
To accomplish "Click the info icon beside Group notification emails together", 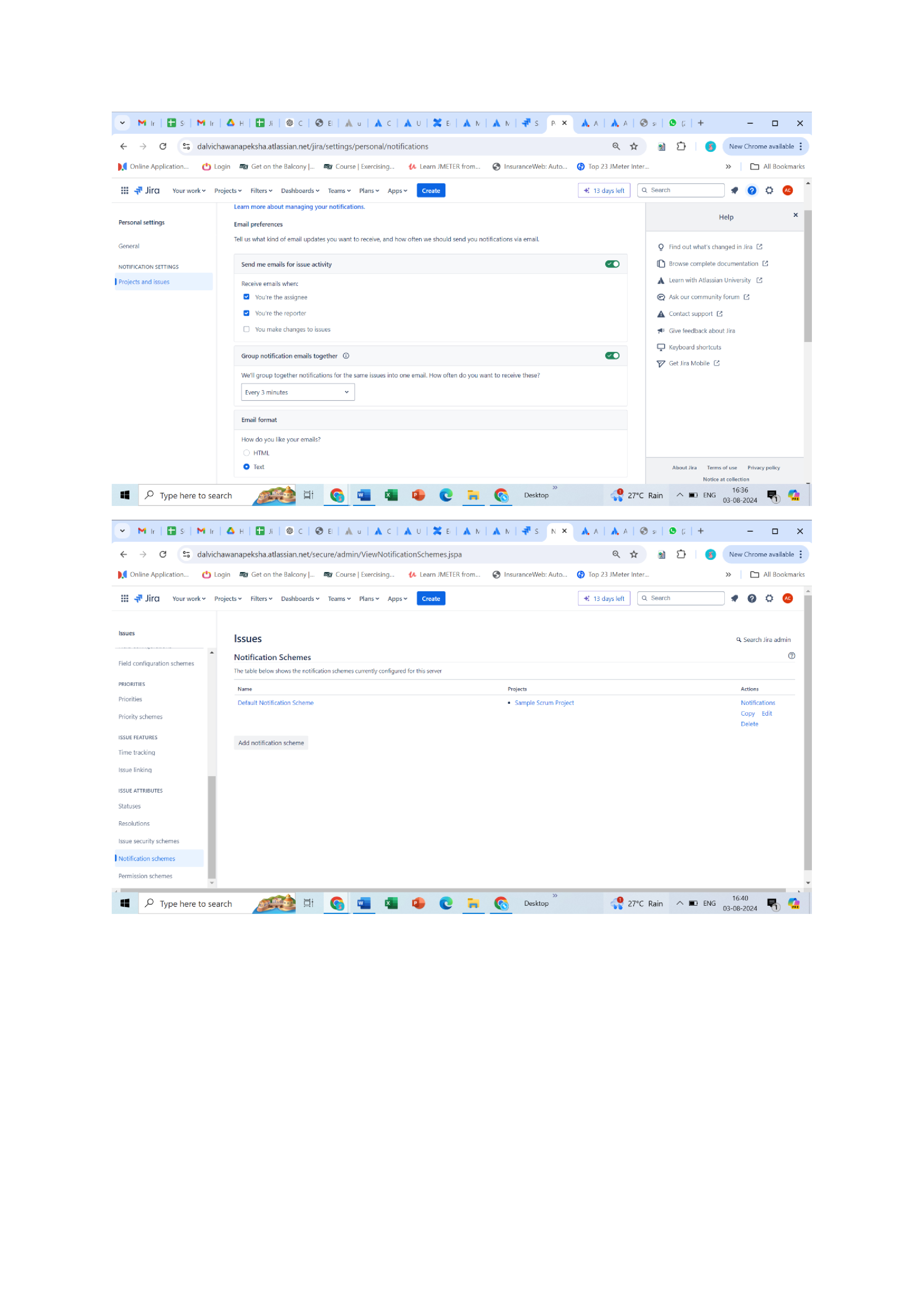I will point(346,356).
